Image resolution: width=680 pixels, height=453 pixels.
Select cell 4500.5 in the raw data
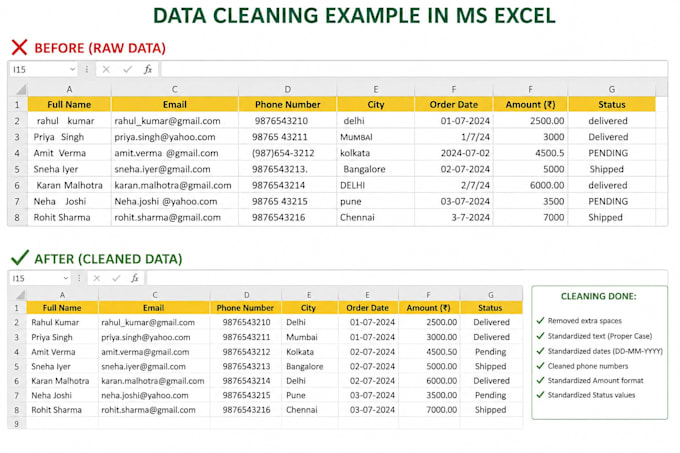click(x=530, y=153)
